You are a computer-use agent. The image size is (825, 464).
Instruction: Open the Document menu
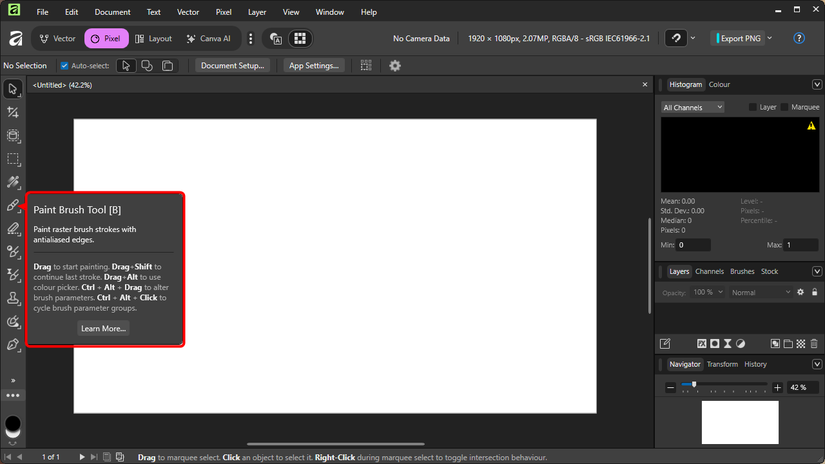(x=112, y=12)
